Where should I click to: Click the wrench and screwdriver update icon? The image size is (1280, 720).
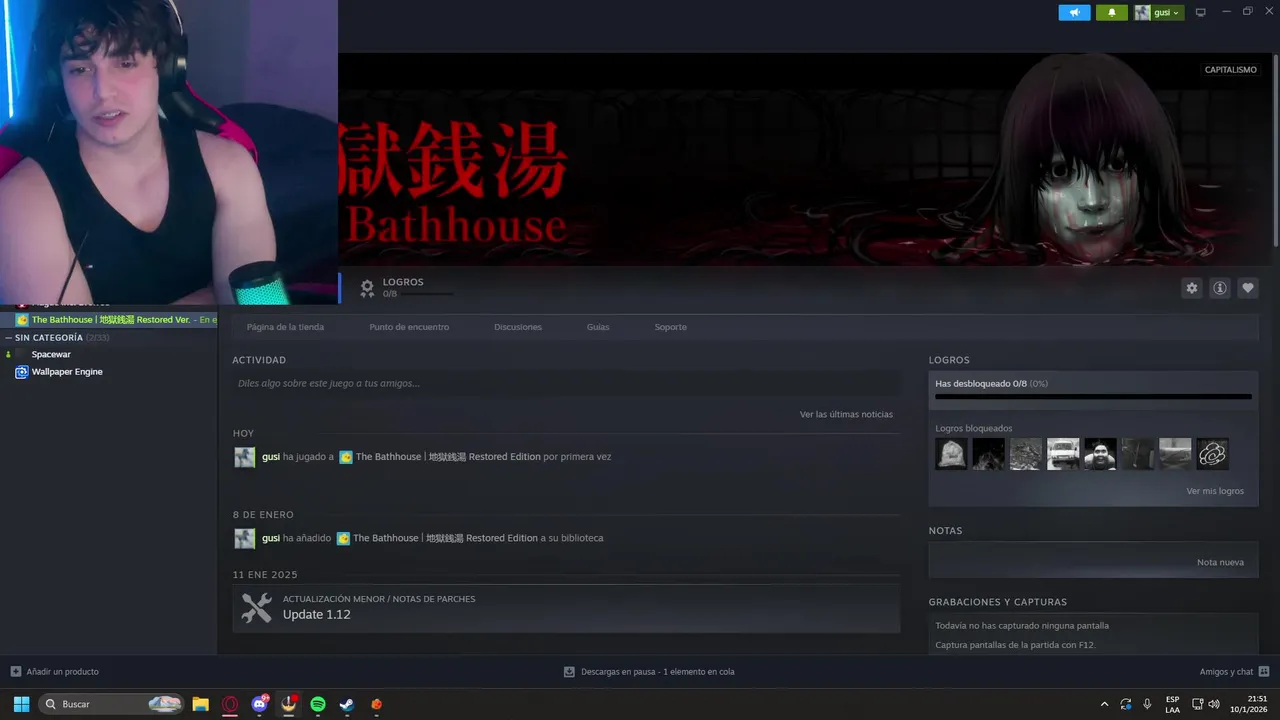[x=257, y=608]
